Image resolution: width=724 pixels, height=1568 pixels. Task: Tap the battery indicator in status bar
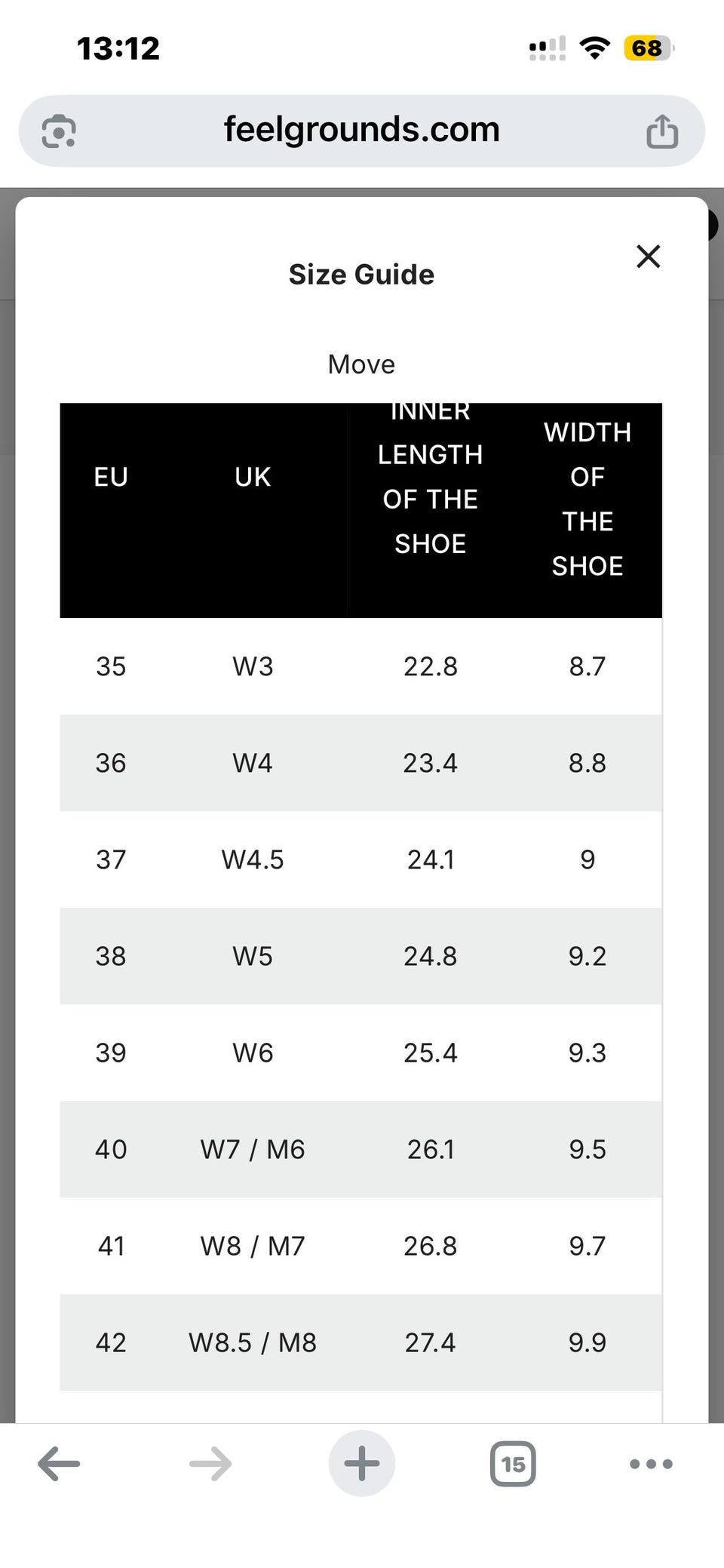pyautogui.click(x=648, y=48)
